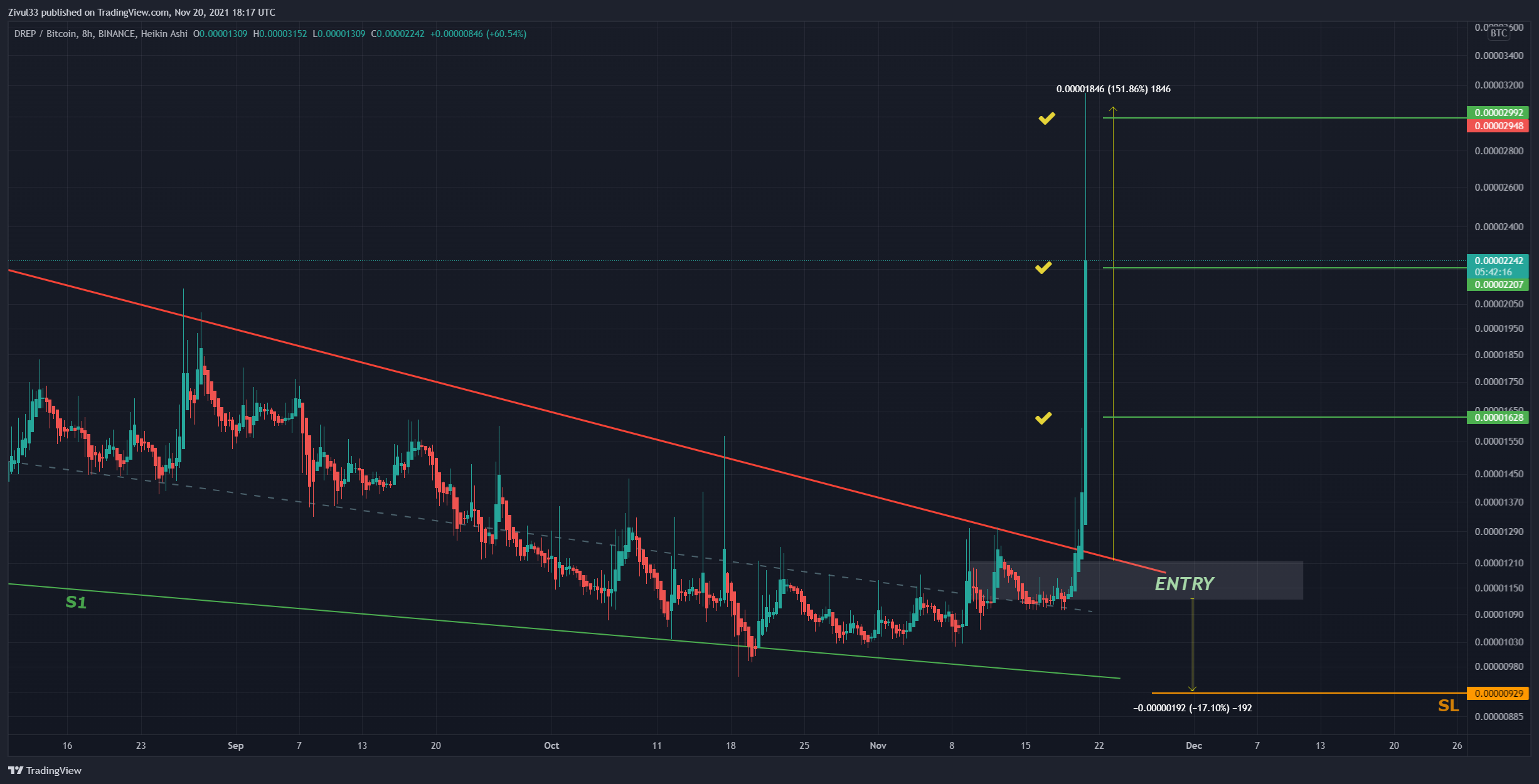Click the -0.00000192 (-17.10%) measurement label
Image resolution: width=1539 pixels, height=784 pixels.
pyautogui.click(x=1192, y=708)
